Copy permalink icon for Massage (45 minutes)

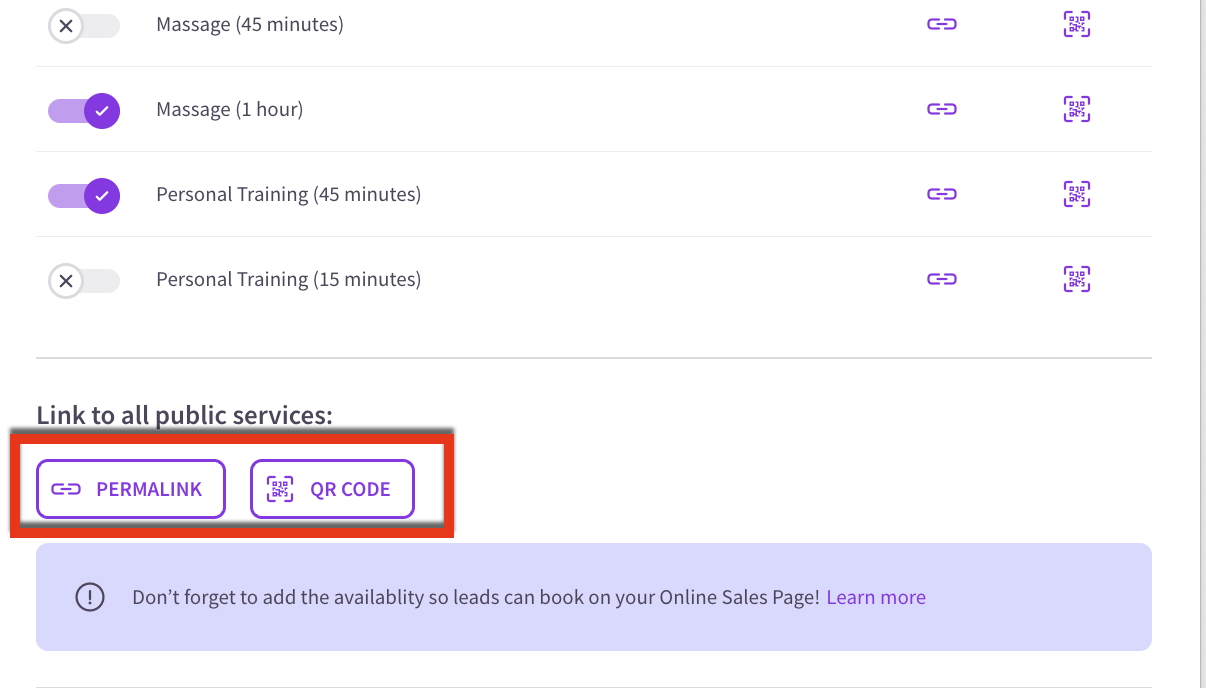tap(941, 25)
